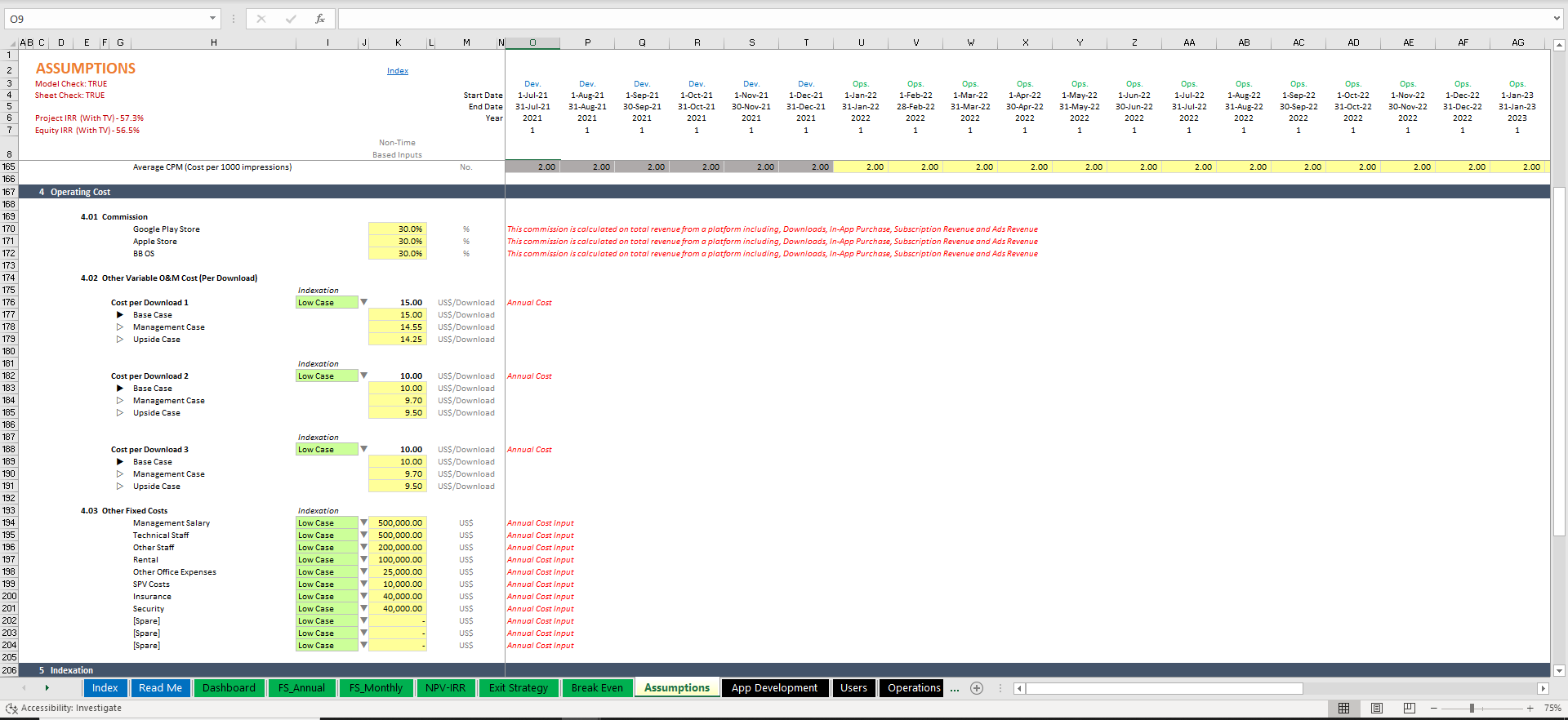This screenshot has height=720, width=1568.
Task: Open Cost per Download 3 indexation dropdown
Action: coord(364,449)
